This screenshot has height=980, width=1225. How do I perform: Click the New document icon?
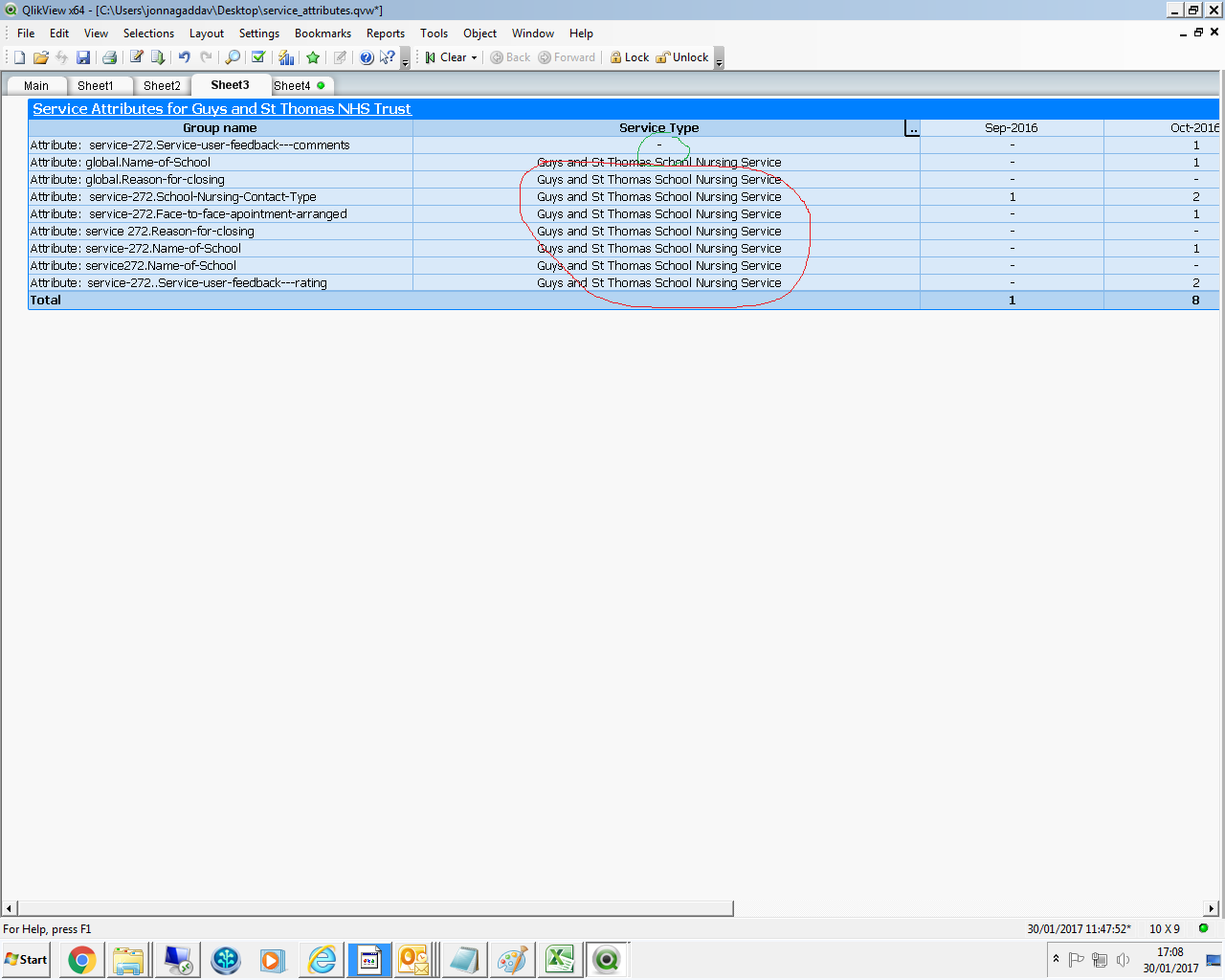tap(19, 57)
